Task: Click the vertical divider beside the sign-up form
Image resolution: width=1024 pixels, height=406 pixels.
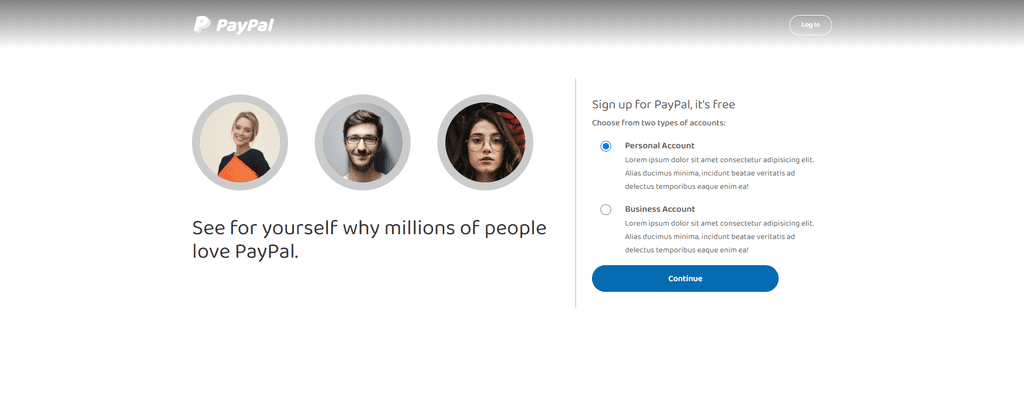Action: click(575, 193)
